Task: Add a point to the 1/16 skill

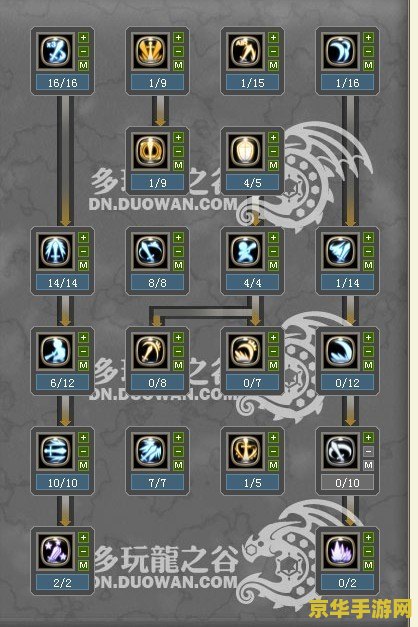Action: click(368, 38)
